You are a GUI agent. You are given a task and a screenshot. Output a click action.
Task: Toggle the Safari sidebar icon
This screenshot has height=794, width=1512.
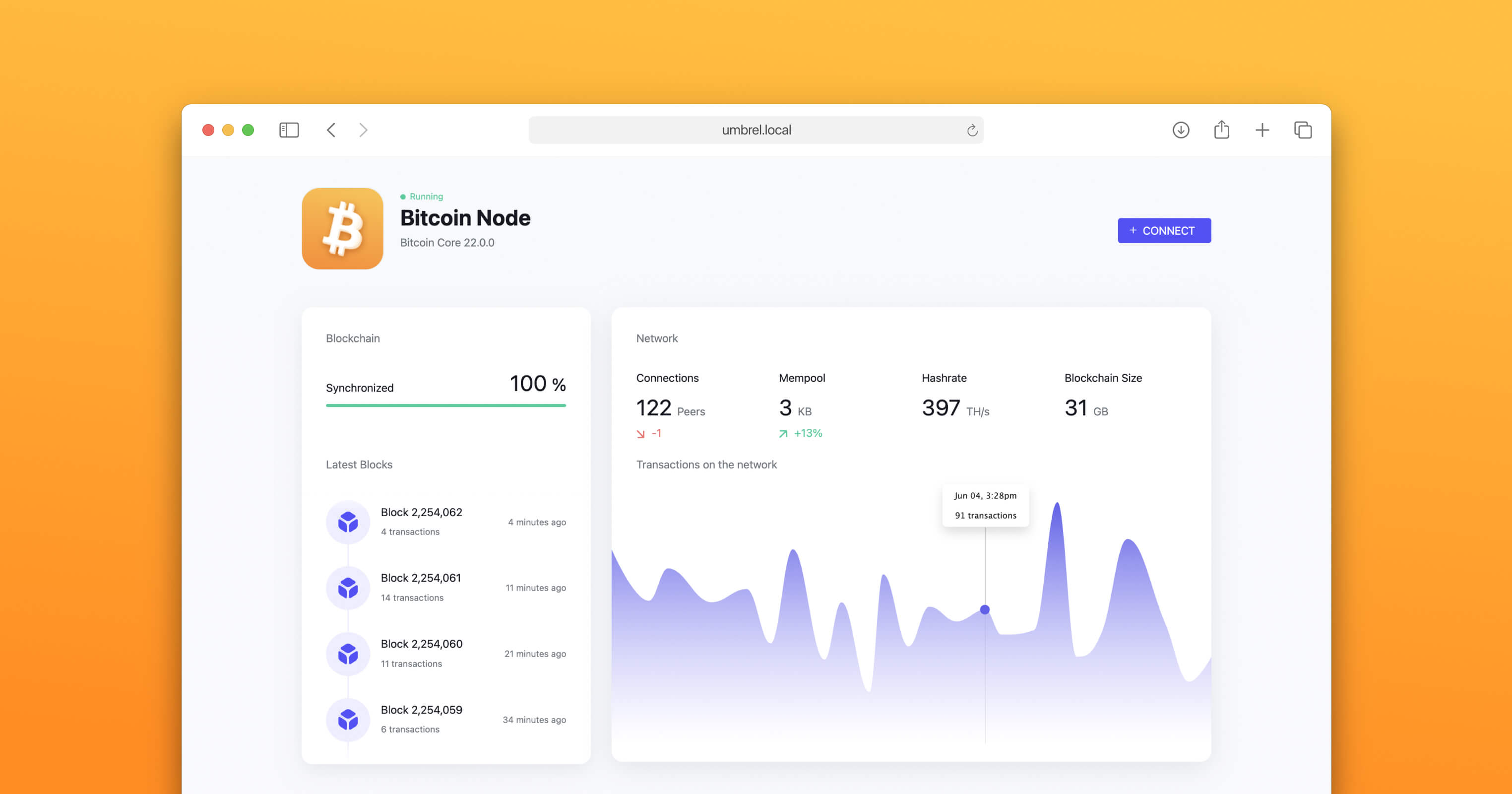[289, 130]
